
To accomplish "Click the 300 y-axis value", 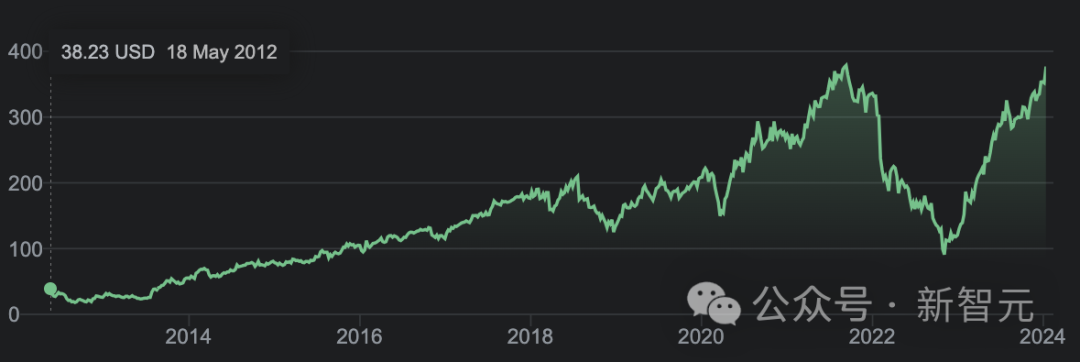I will coord(25,118).
